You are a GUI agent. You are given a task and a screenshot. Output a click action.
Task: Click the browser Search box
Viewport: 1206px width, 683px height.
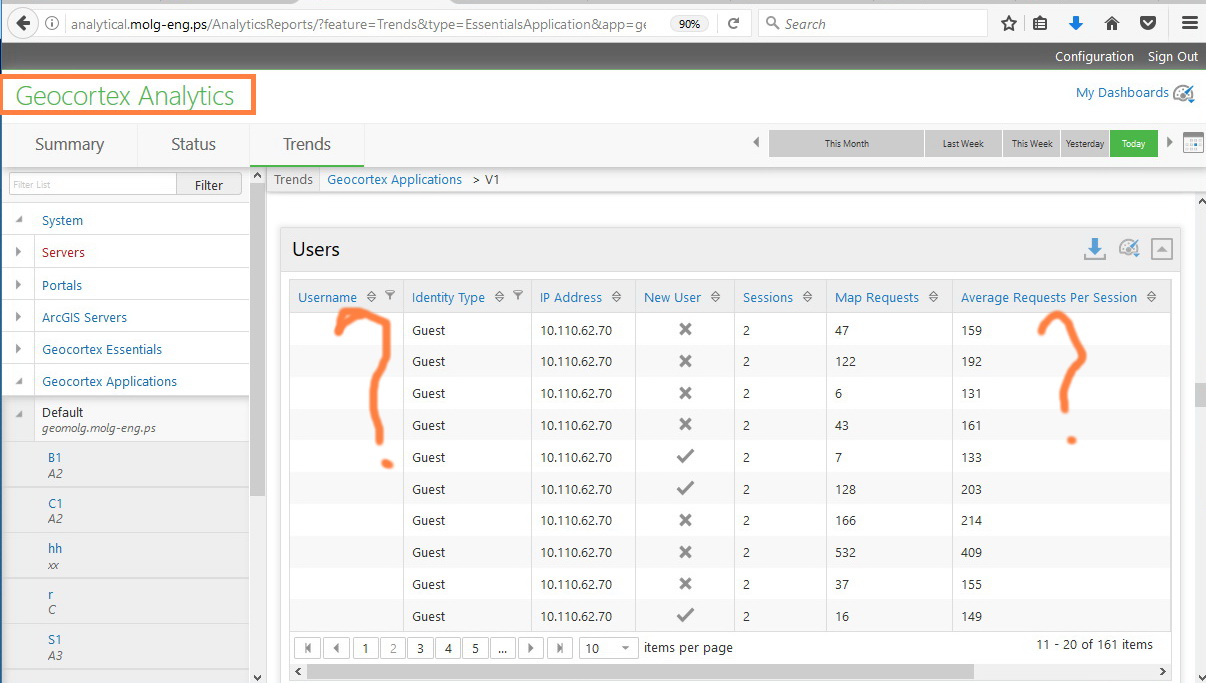(x=872, y=23)
